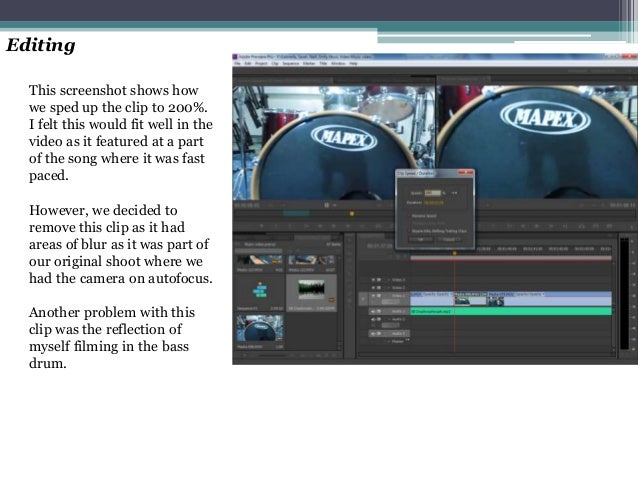Viewport: 638px width, 479px height.
Task: Click the program monitor video preview
Action: coord(537,142)
